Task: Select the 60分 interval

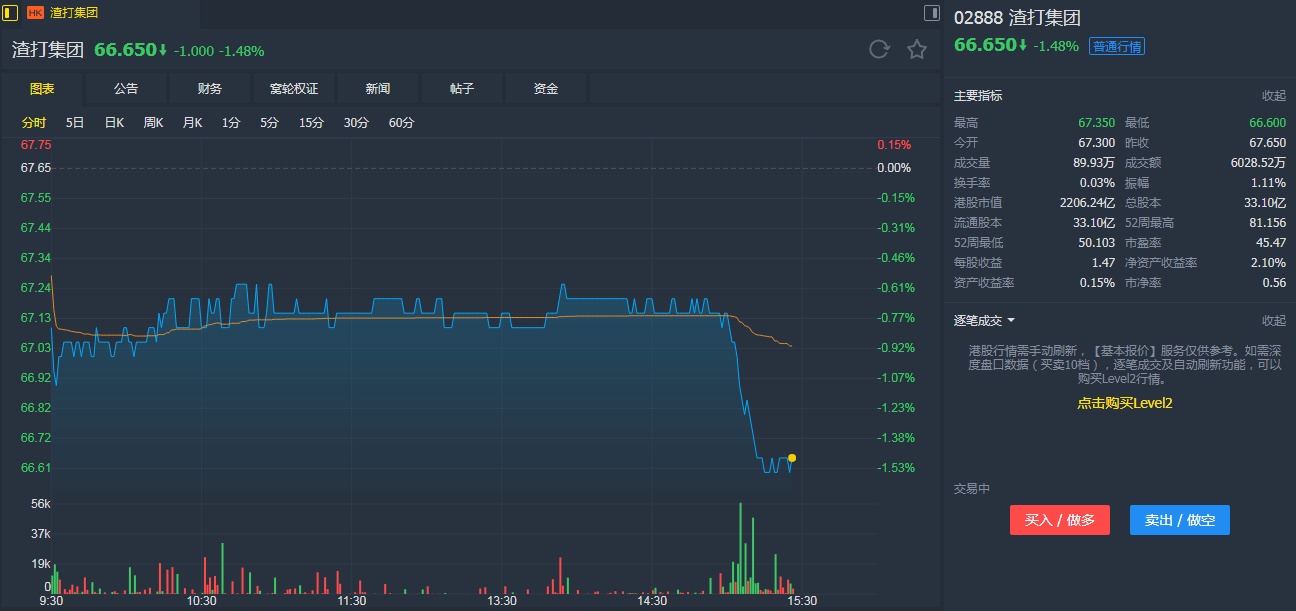Action: [401, 123]
